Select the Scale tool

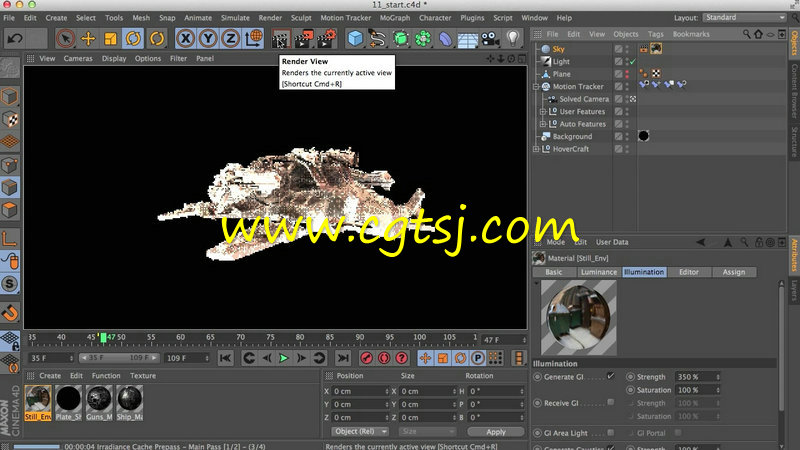110,38
